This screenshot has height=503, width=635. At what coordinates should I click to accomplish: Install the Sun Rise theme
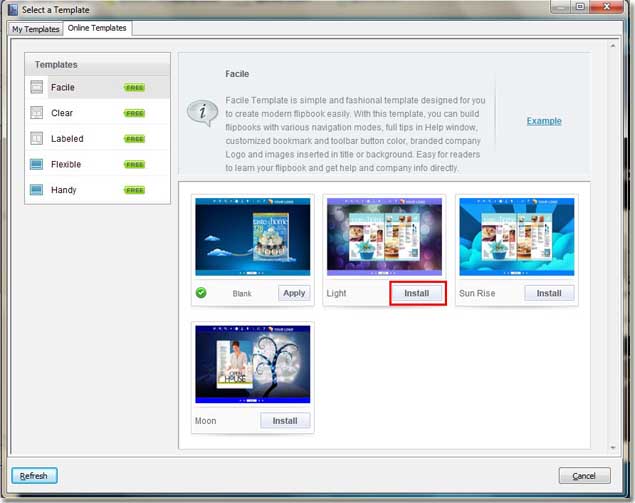(x=549, y=293)
